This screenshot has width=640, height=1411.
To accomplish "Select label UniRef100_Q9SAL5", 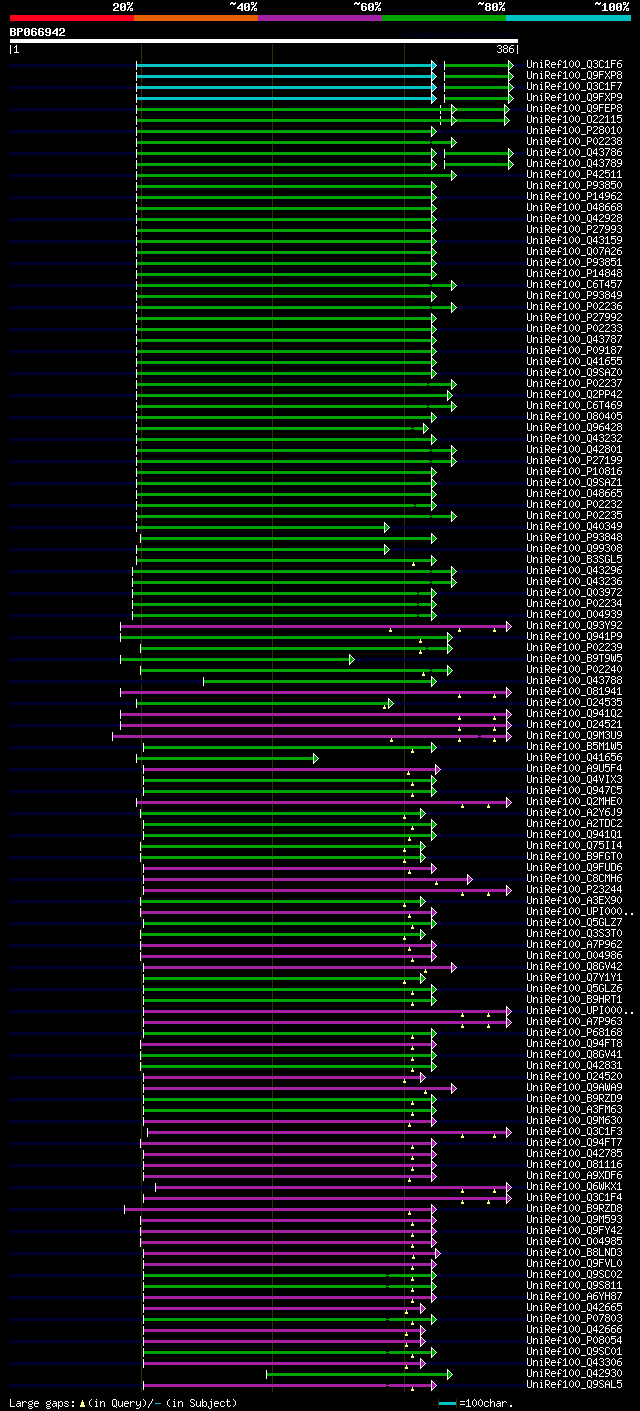I will coord(574,1385).
